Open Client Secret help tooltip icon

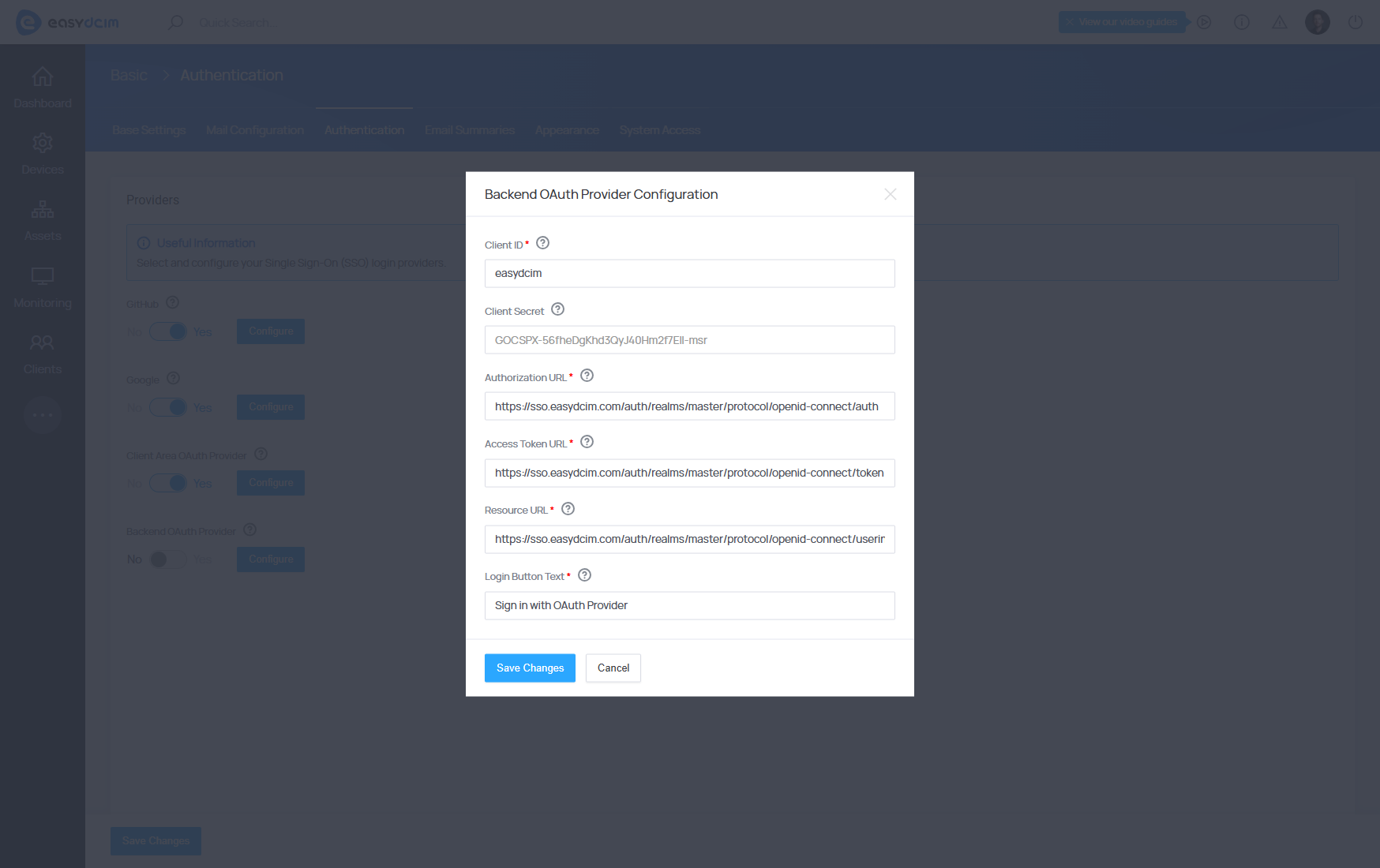[x=557, y=309]
